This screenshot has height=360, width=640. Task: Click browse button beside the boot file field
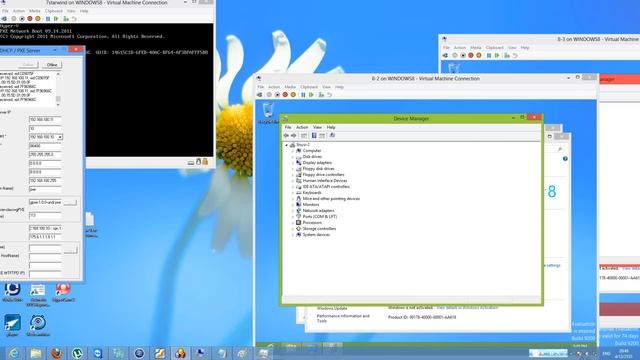[70, 202]
